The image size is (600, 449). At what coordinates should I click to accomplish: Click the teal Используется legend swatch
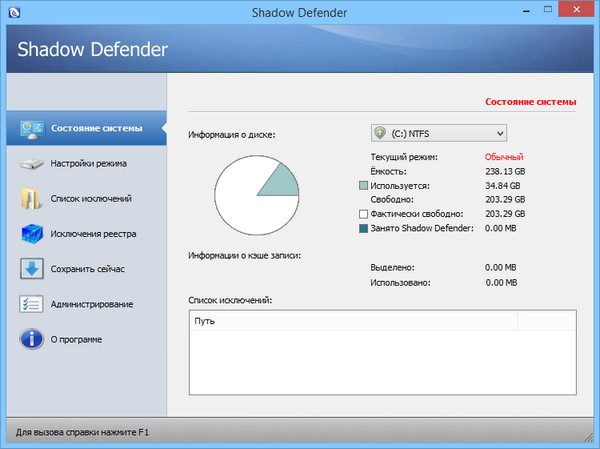pos(364,186)
